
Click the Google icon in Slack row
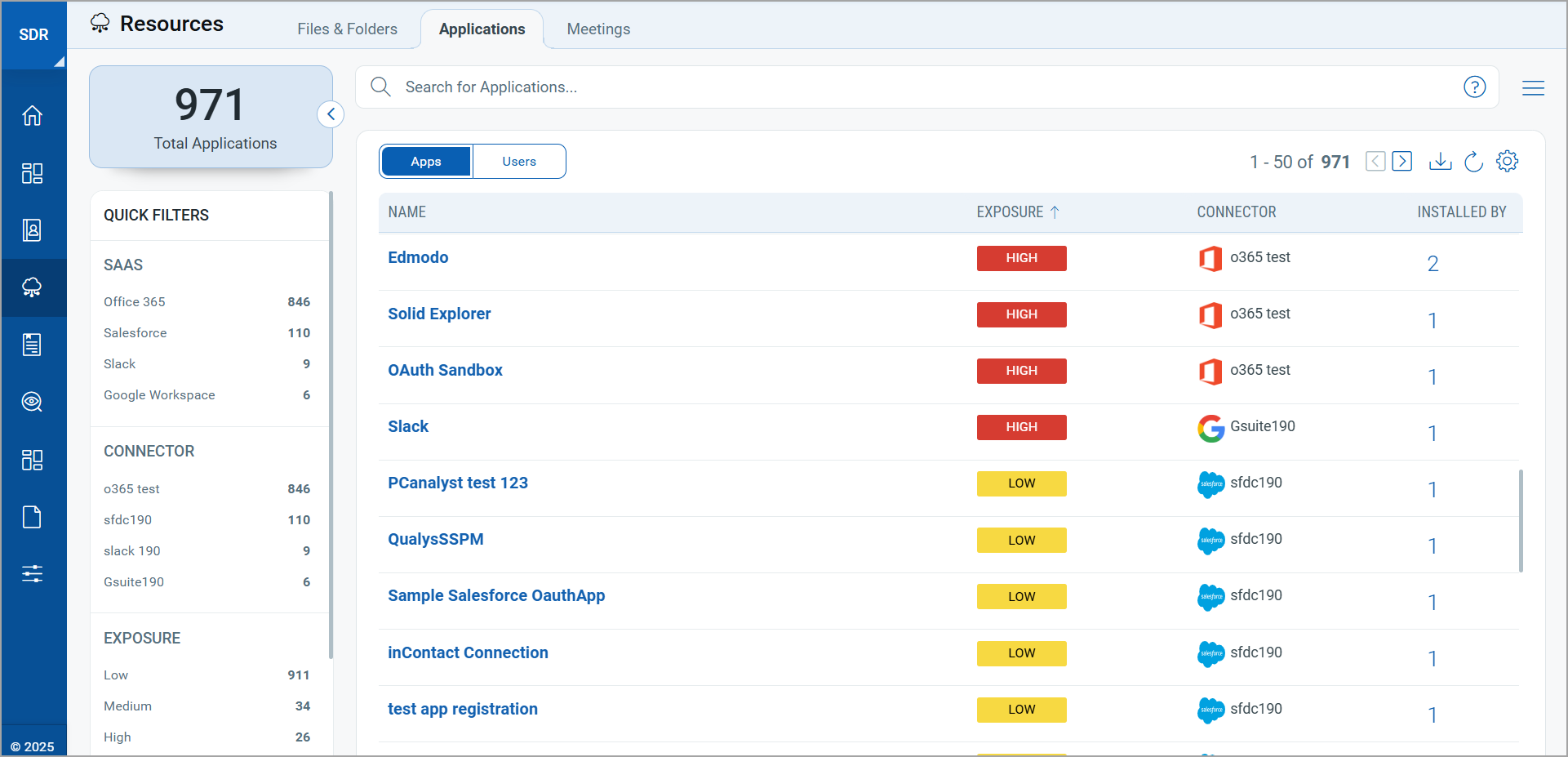point(1211,428)
